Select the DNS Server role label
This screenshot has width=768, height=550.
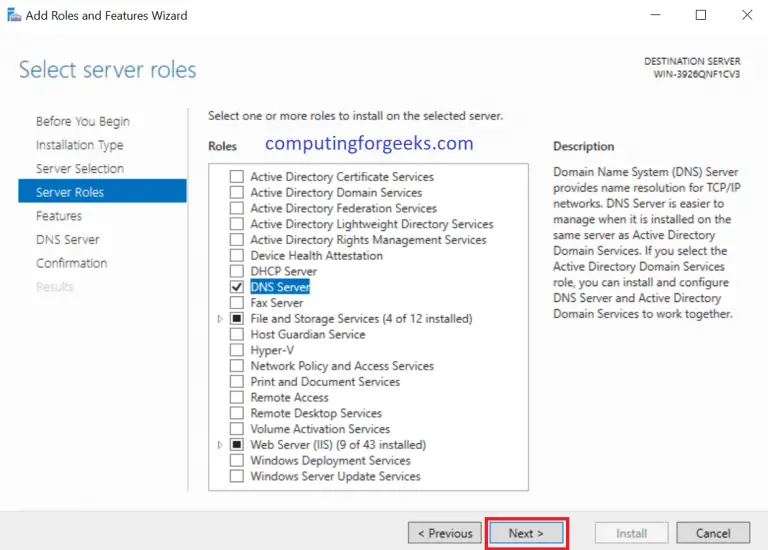280,287
